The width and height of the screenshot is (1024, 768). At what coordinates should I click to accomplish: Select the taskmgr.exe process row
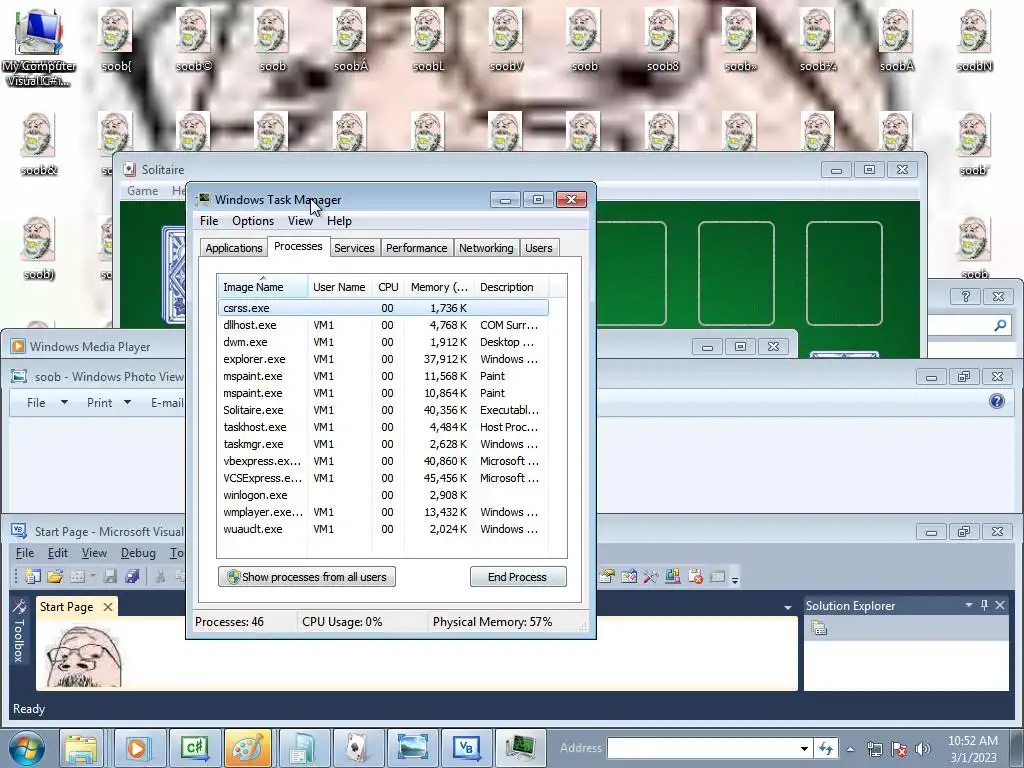(383, 444)
